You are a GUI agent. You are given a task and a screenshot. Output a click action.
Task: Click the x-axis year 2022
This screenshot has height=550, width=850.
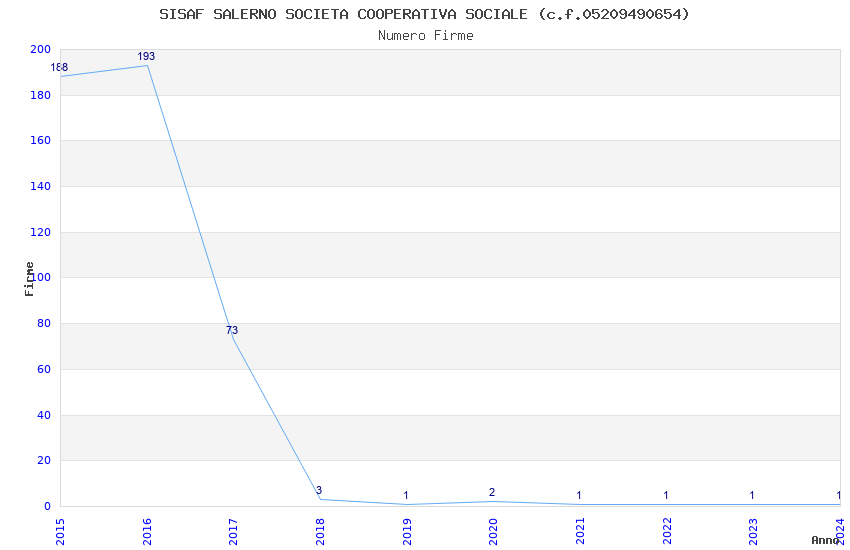[667, 532]
